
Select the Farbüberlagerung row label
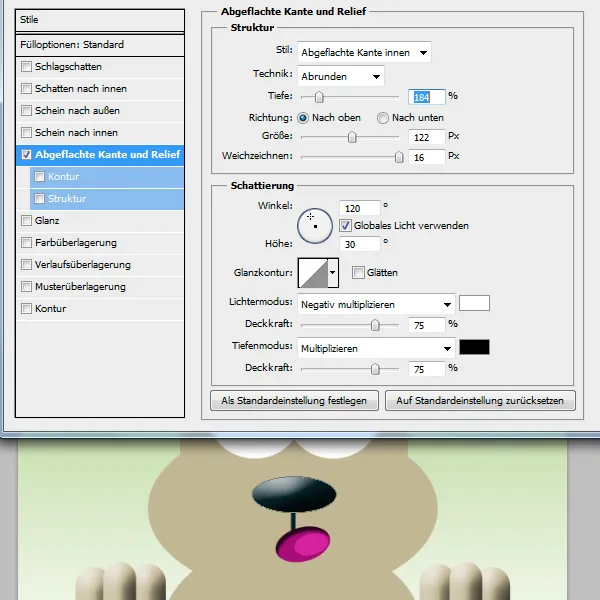coord(76,243)
